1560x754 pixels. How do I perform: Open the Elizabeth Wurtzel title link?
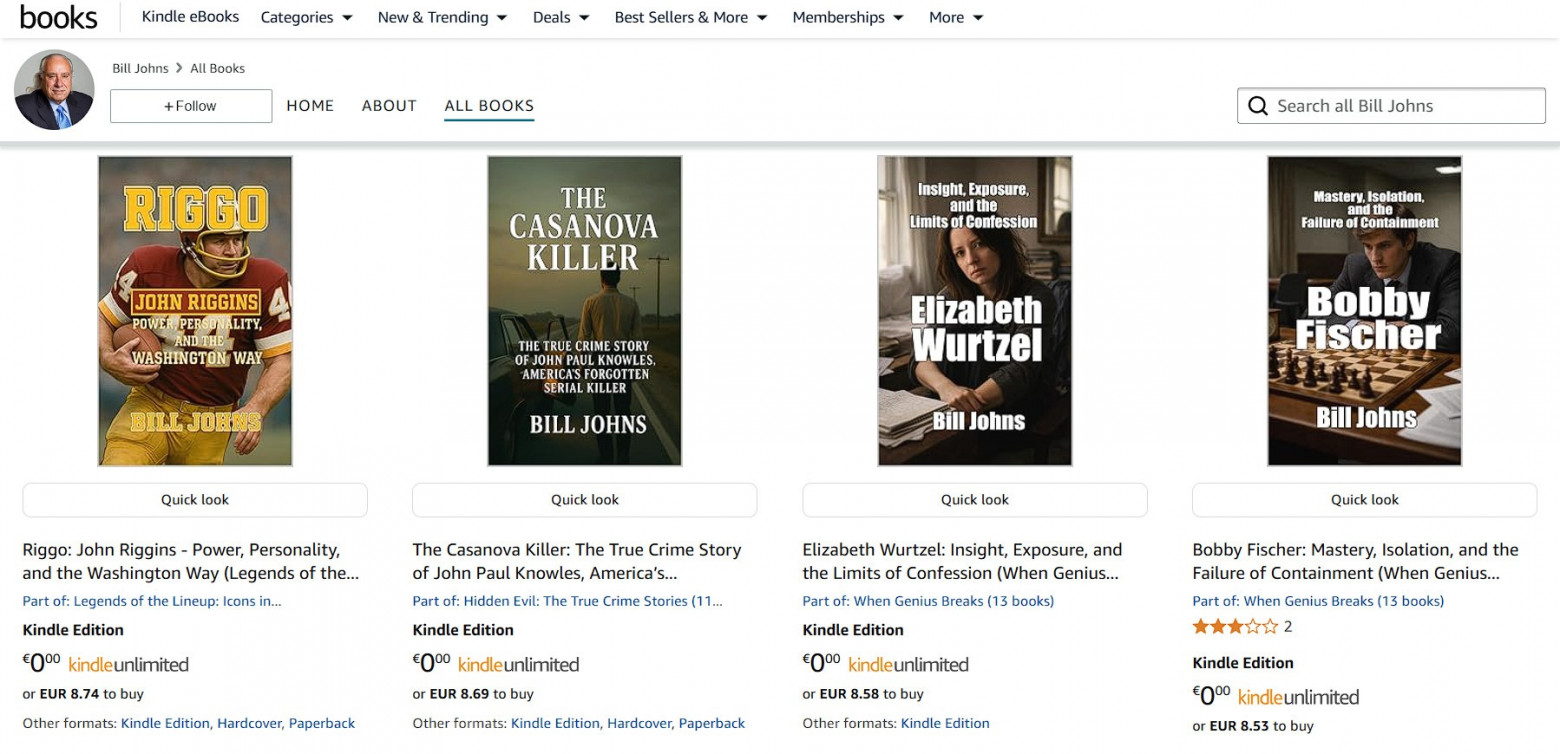click(962, 561)
